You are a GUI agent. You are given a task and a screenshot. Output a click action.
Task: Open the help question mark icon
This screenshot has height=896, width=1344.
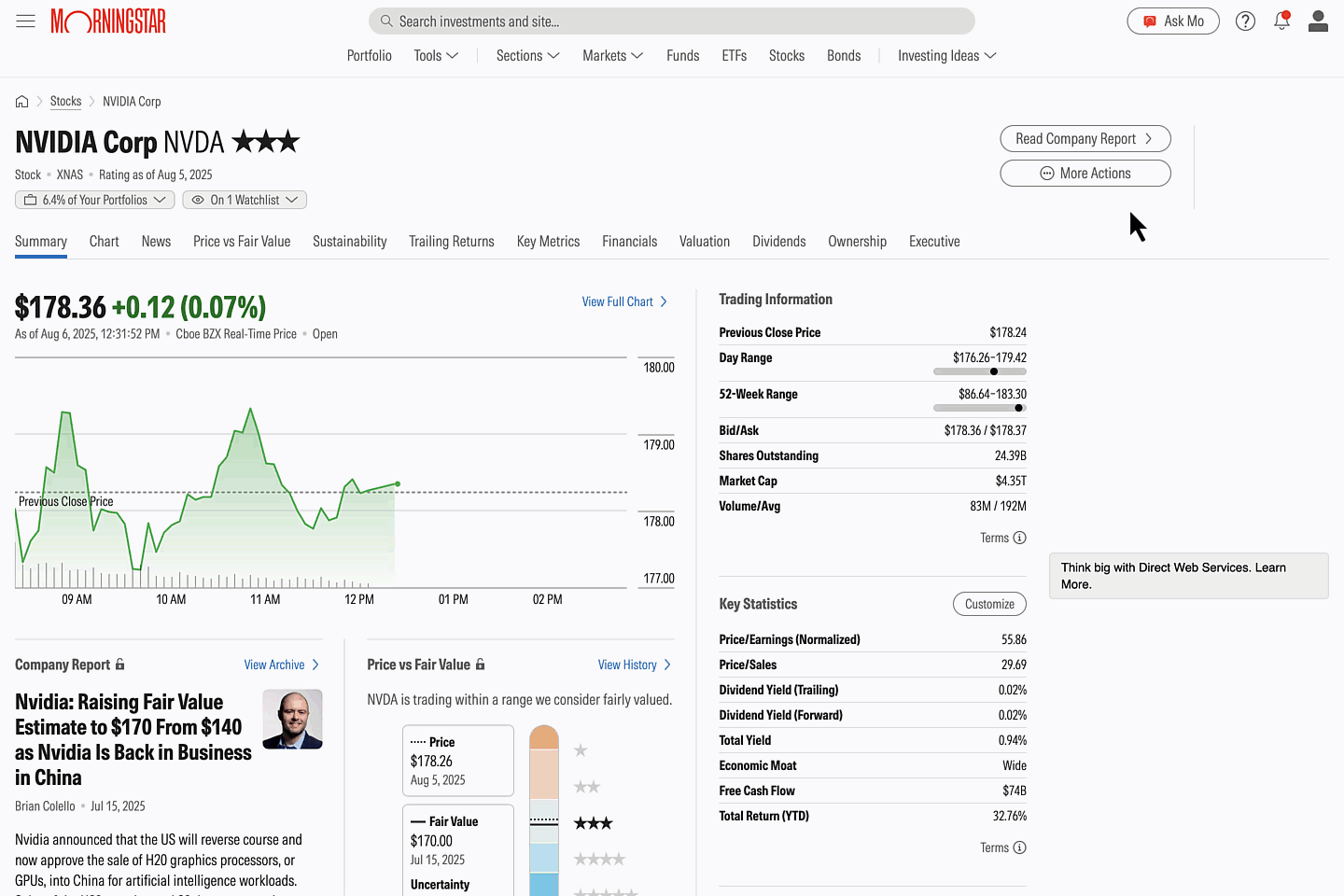click(1245, 21)
